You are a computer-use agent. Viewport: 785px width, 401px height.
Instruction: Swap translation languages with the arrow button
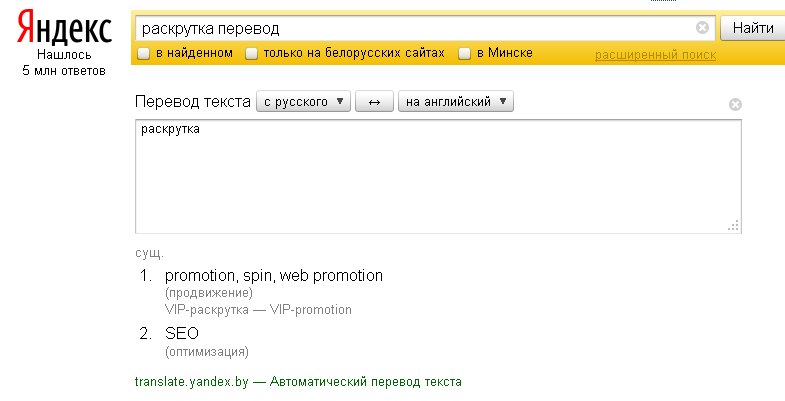point(374,102)
